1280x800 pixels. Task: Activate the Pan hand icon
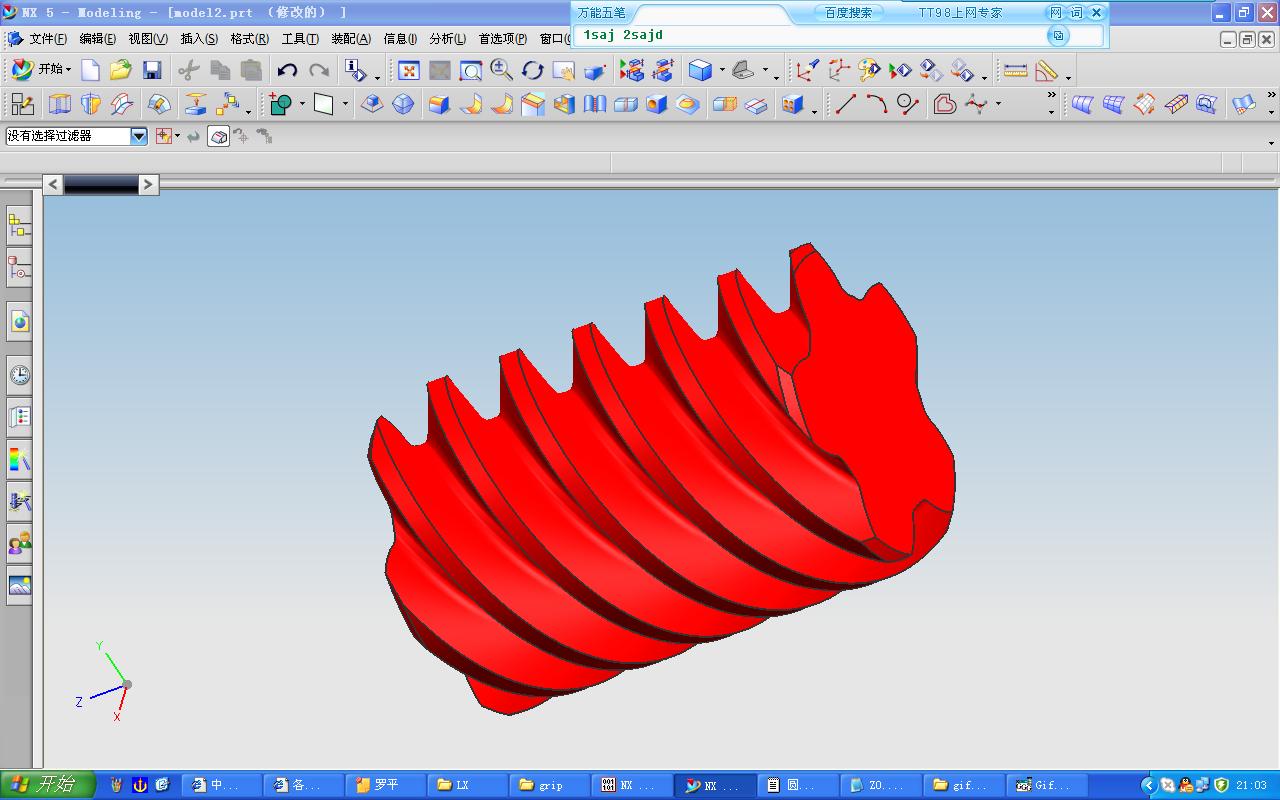[563, 70]
